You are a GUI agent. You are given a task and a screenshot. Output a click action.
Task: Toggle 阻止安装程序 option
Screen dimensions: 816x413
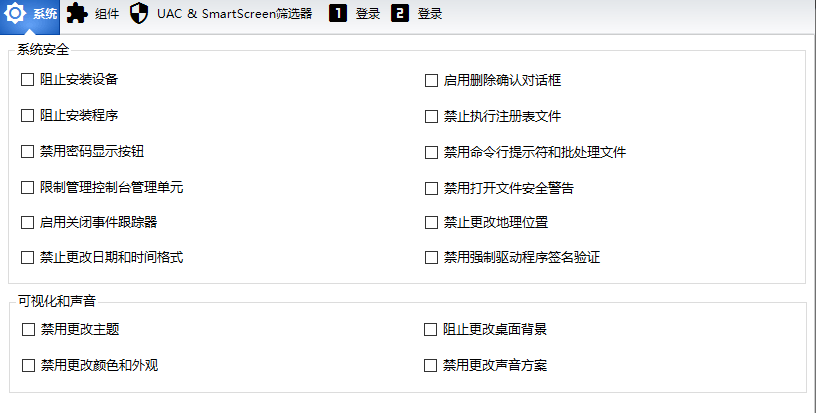tap(28, 116)
